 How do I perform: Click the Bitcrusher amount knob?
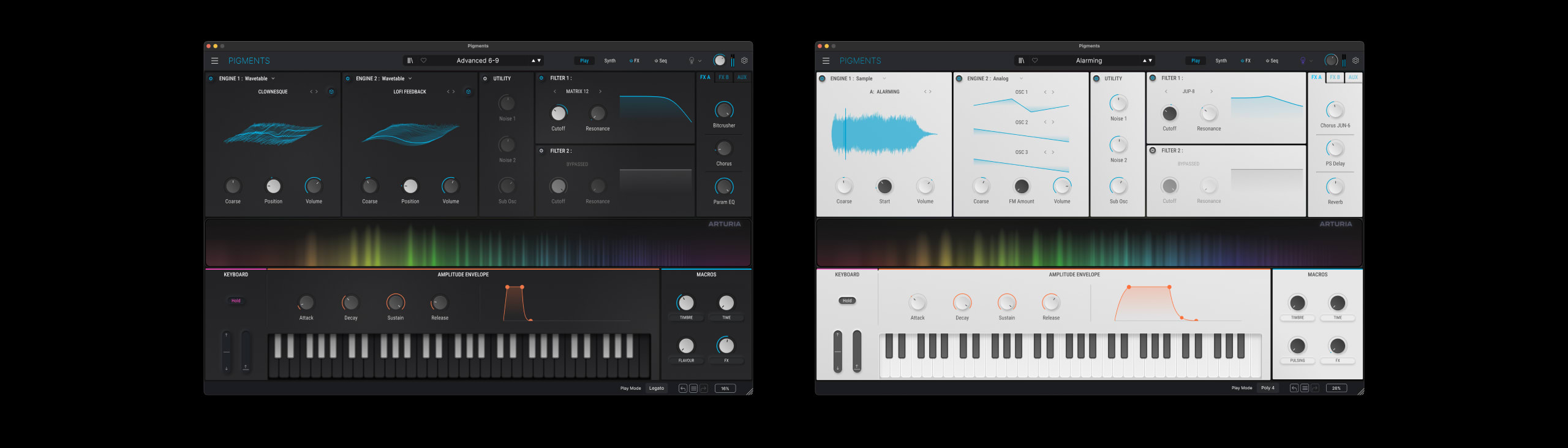tap(723, 110)
